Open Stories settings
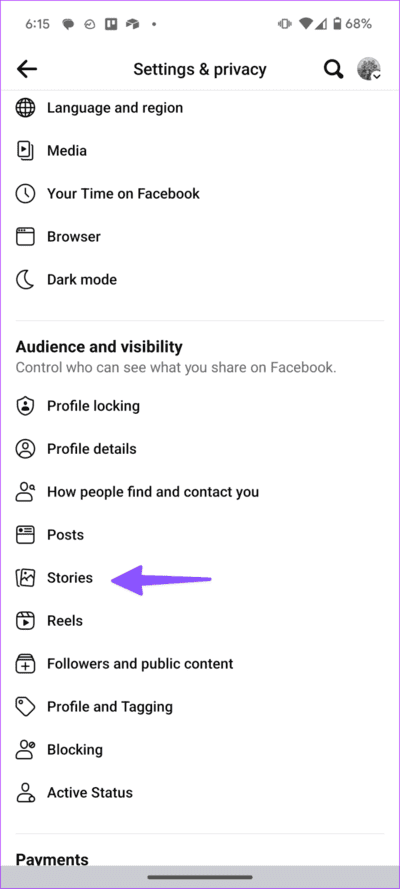Viewport: 400px width, 889px height. 200,578
